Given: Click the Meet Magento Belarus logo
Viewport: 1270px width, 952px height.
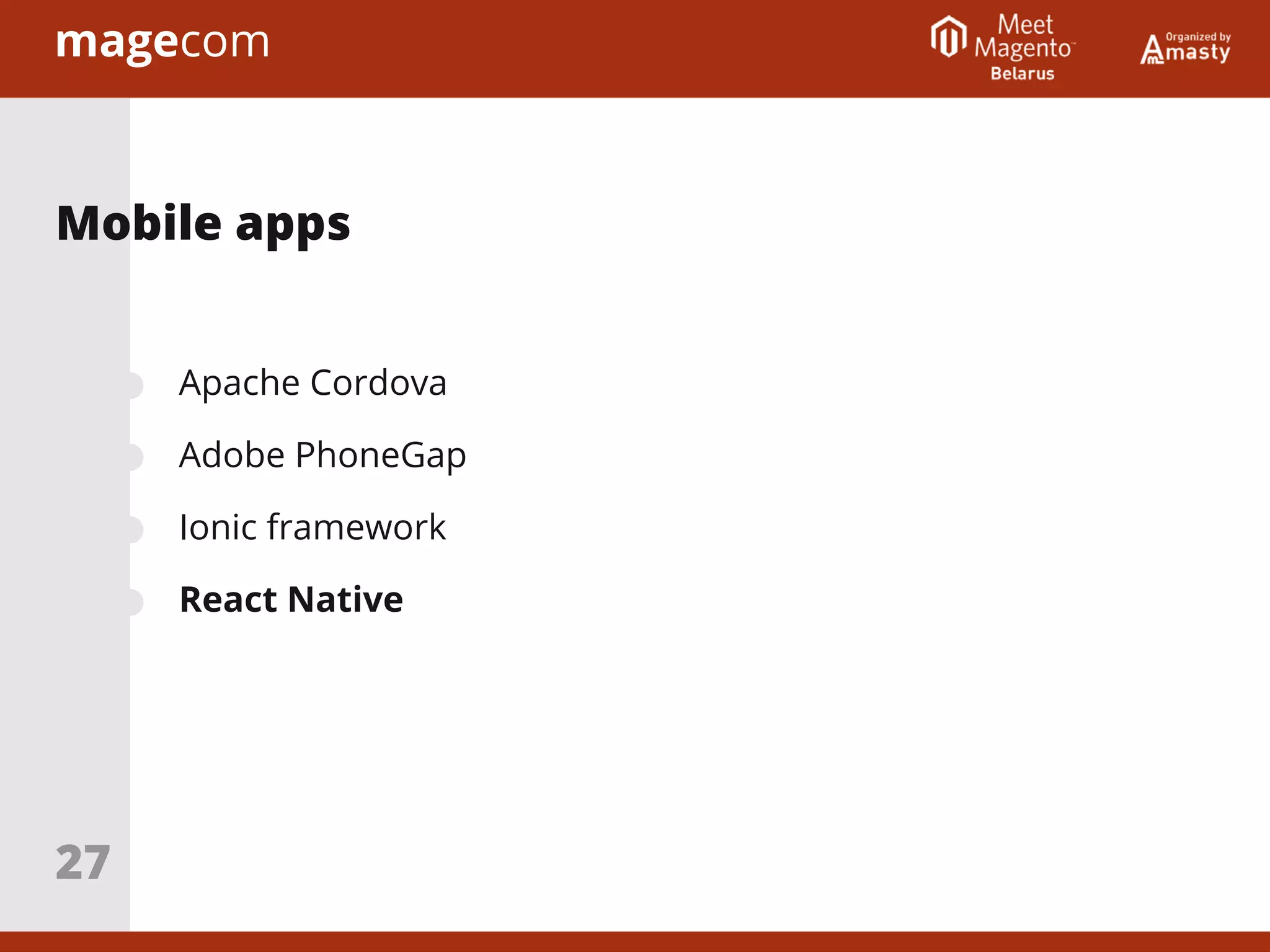Looking at the screenshot, I should coord(1003,48).
